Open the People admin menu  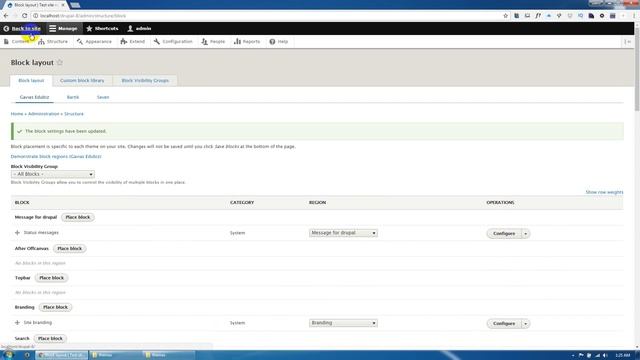[x=213, y=42]
